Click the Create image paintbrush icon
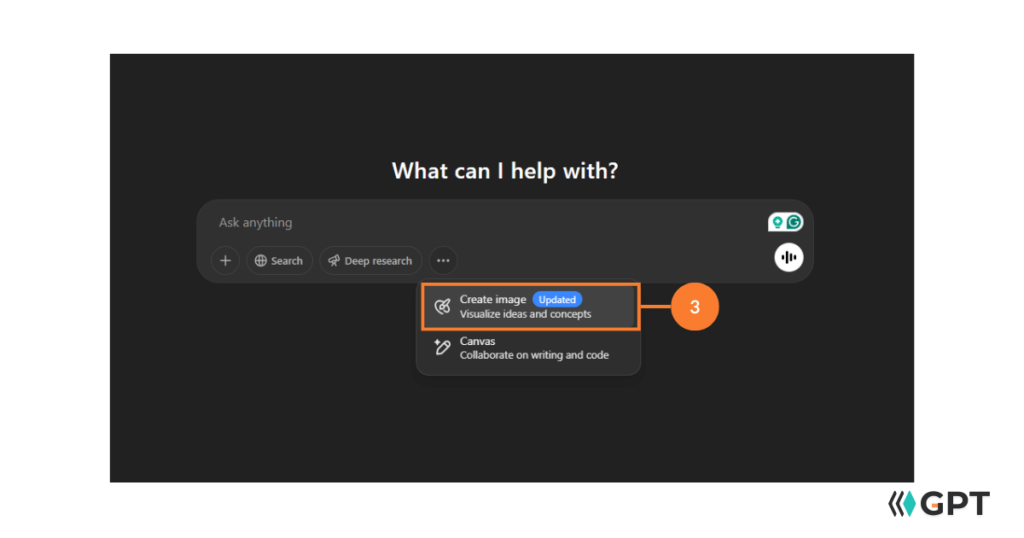The image size is (1024, 538). click(442, 306)
